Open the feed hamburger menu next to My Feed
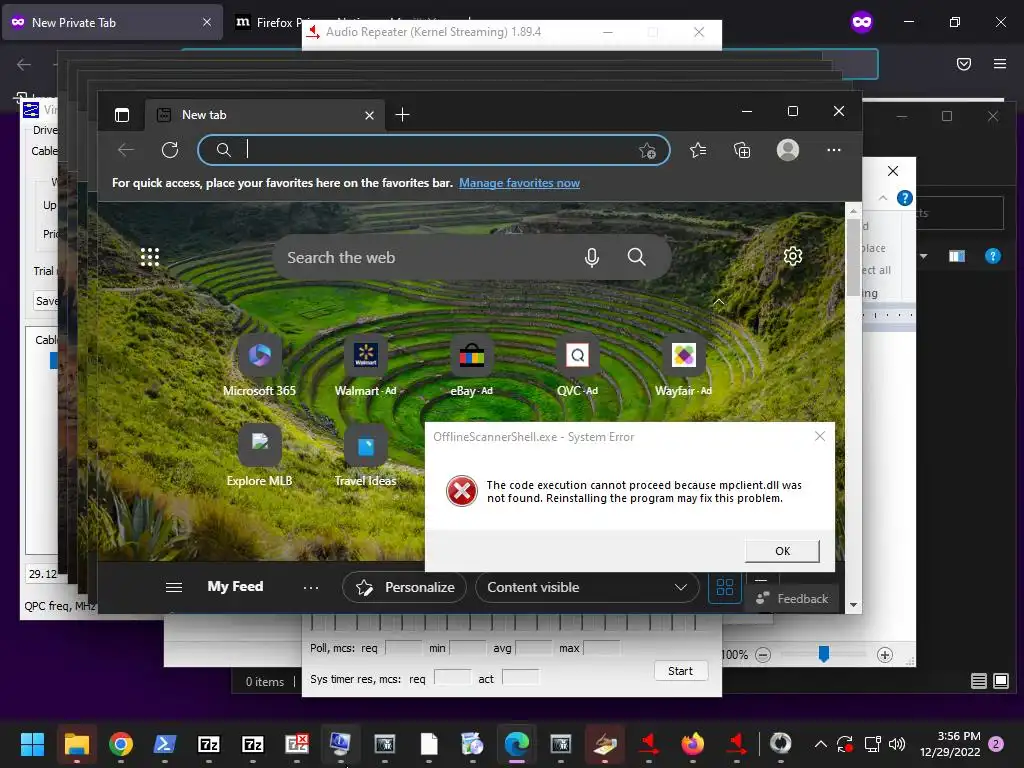The width and height of the screenshot is (1024, 768). 174,587
